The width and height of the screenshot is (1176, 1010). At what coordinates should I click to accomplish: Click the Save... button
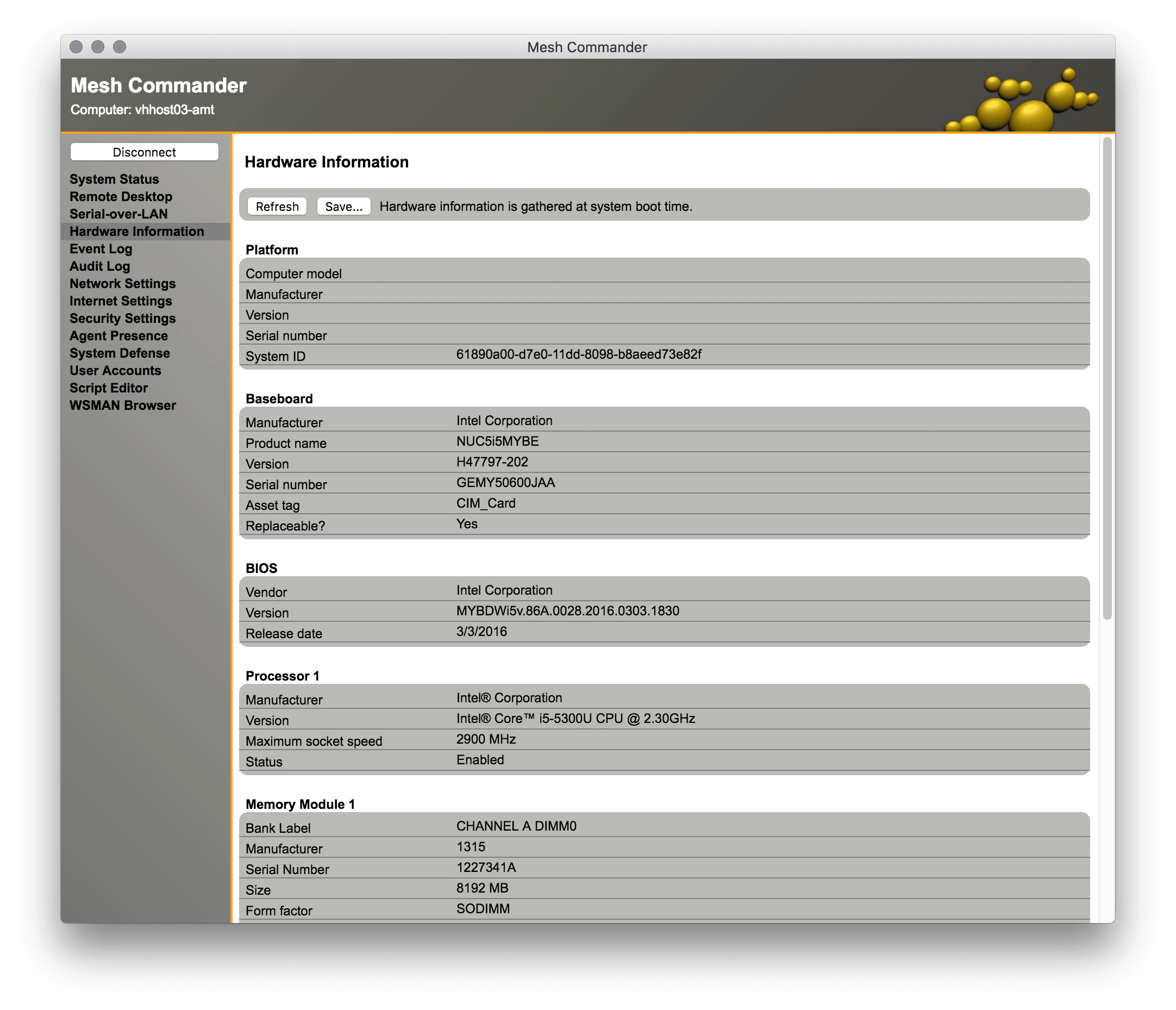pos(343,206)
